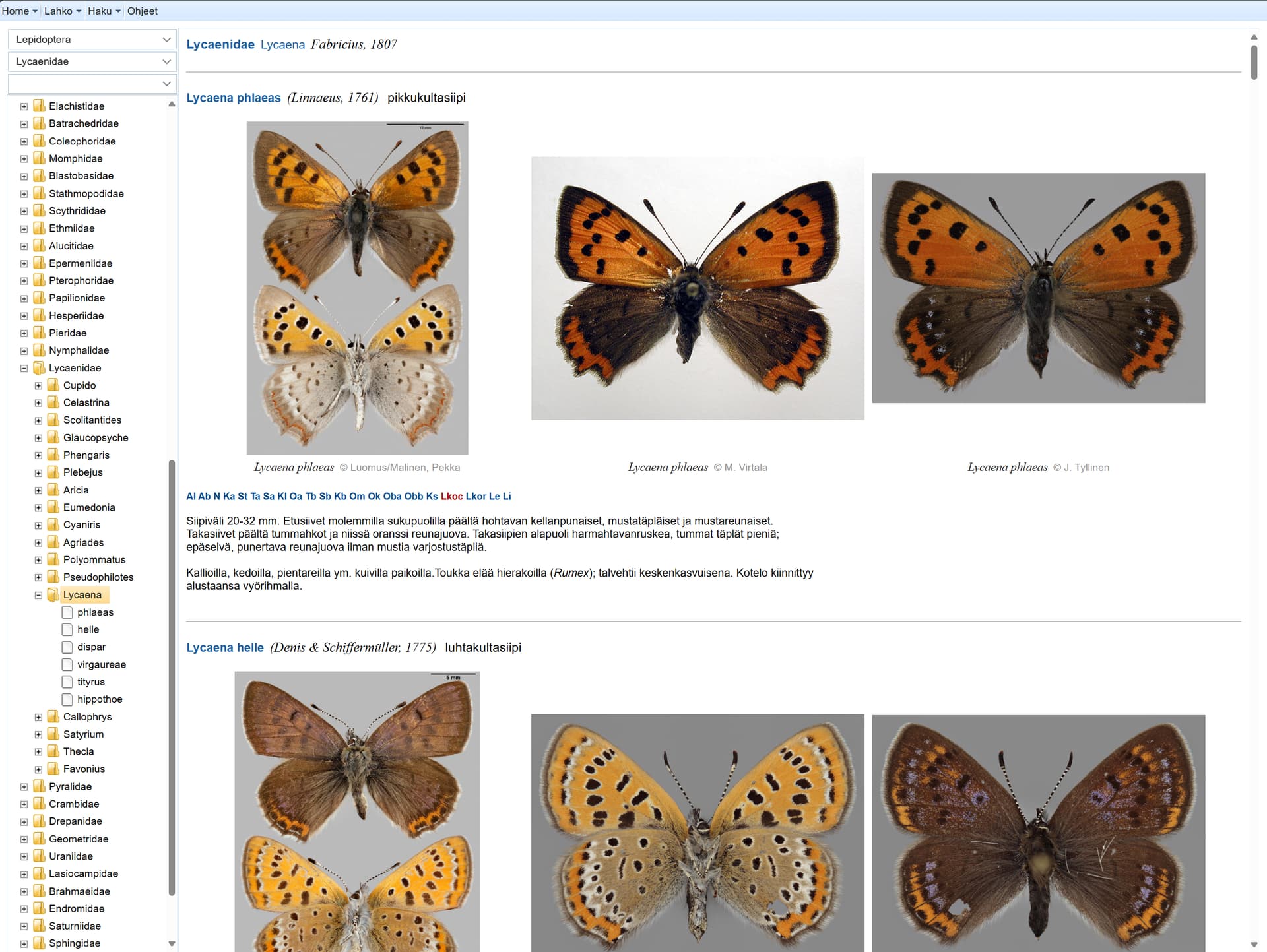Check the box next to hippothoe
The width and height of the screenshot is (1267, 952).
pos(67,699)
